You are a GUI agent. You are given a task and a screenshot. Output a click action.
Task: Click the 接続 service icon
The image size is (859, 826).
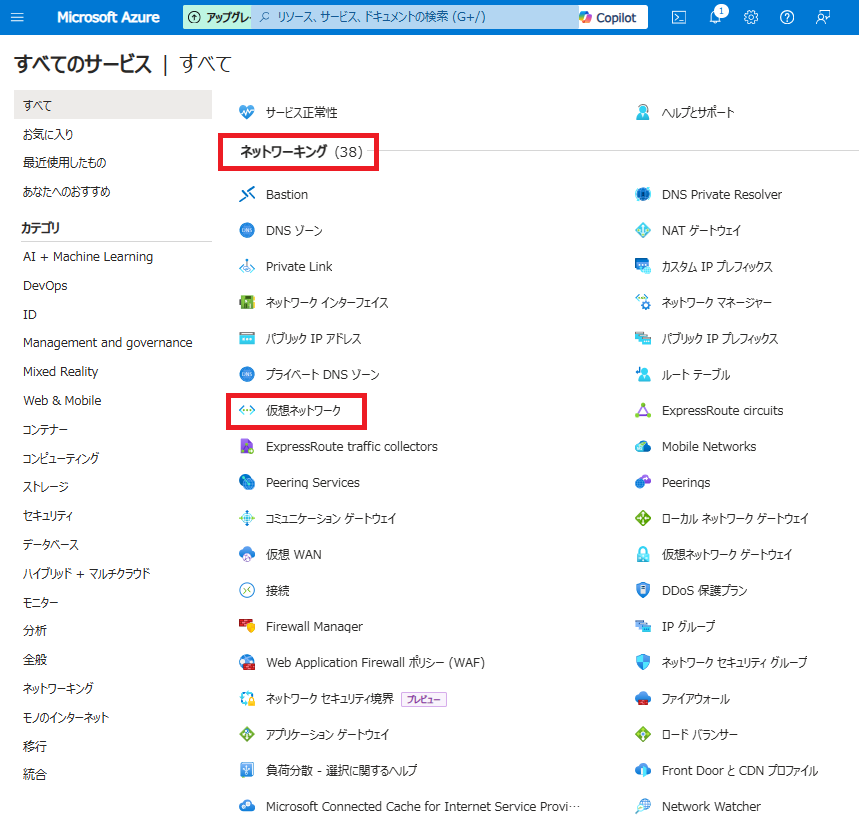[247, 590]
